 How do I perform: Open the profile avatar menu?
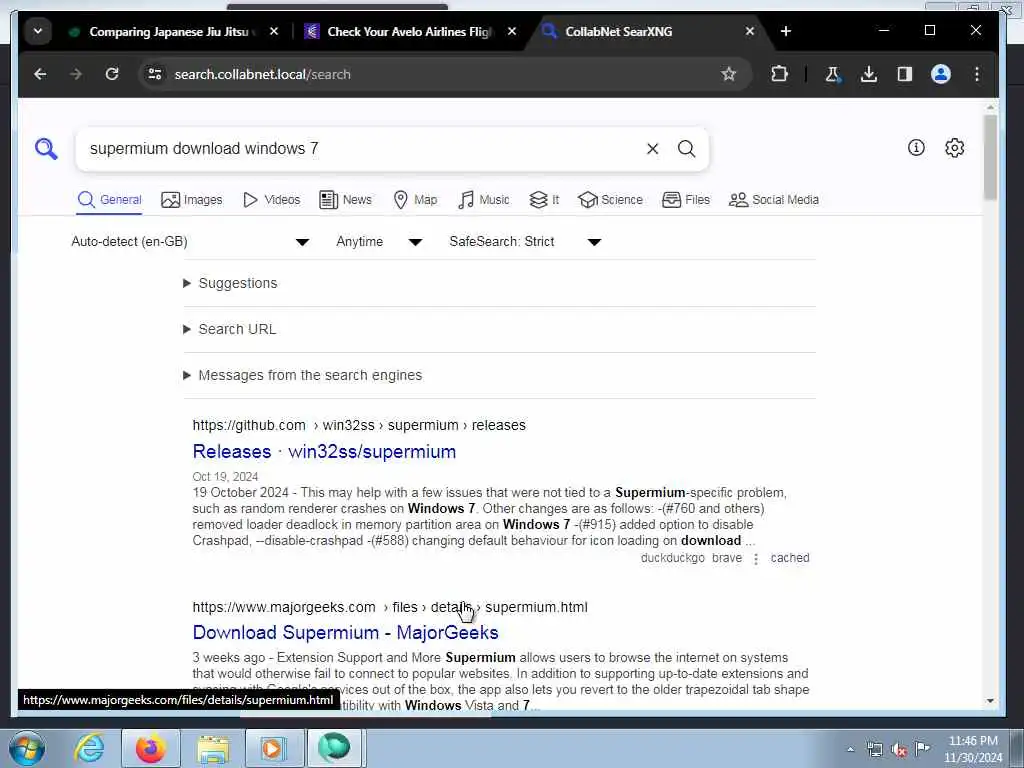pyautogui.click(x=940, y=74)
